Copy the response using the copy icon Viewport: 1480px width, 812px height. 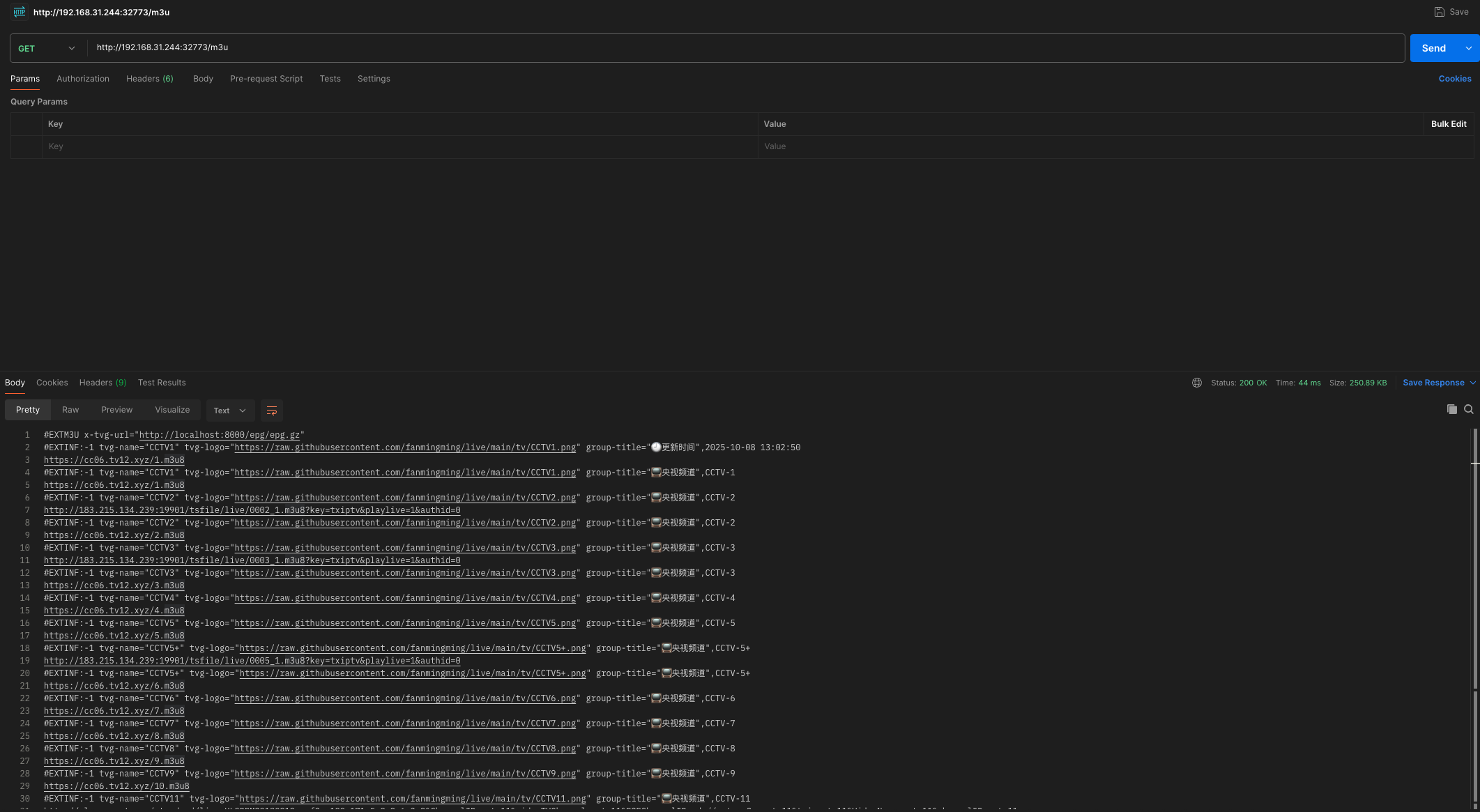click(x=1451, y=410)
